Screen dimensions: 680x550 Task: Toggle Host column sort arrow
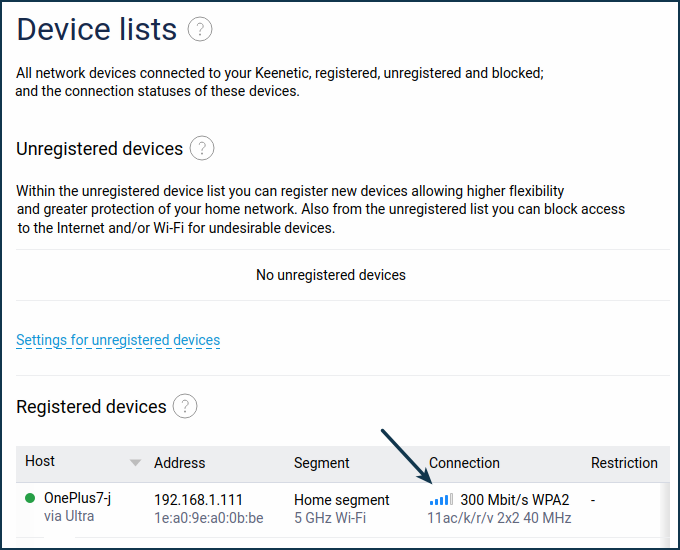point(135,463)
